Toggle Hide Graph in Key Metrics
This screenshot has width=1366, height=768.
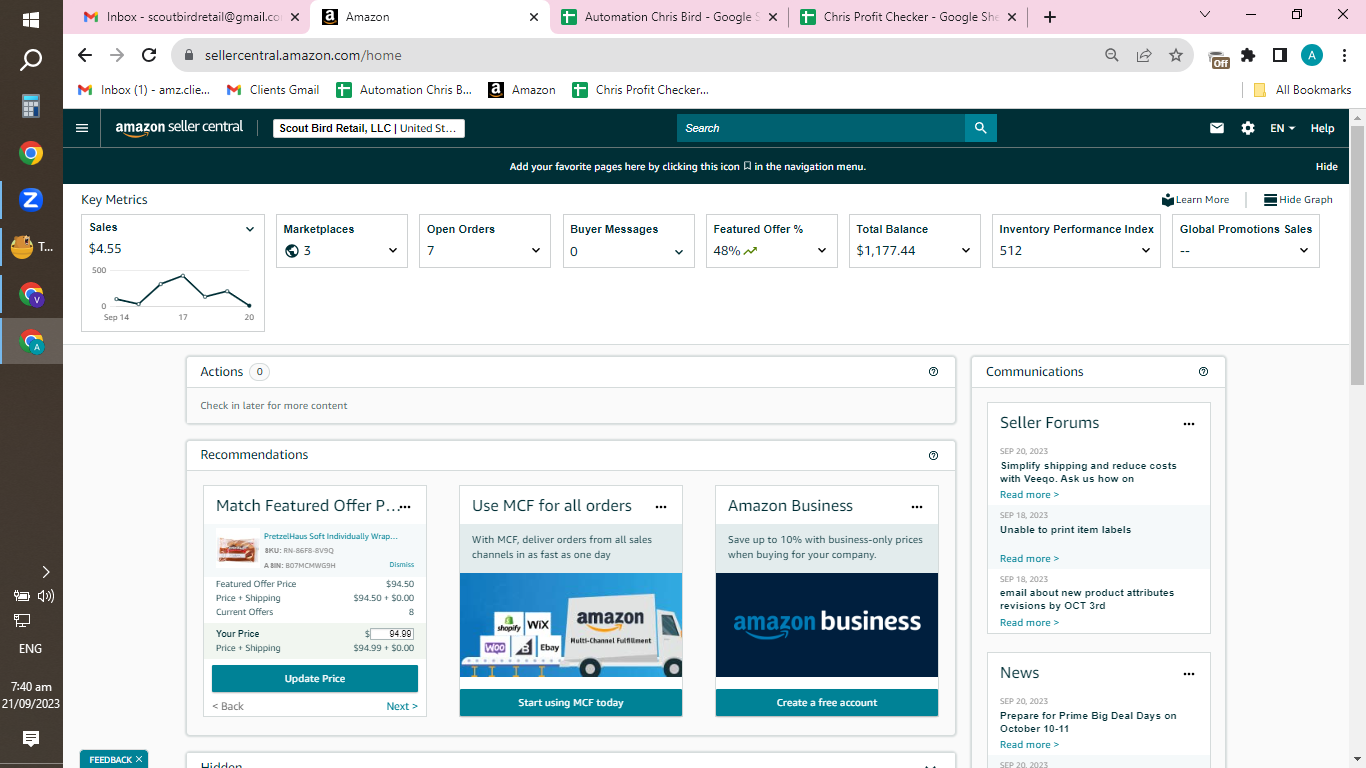(x=1298, y=200)
